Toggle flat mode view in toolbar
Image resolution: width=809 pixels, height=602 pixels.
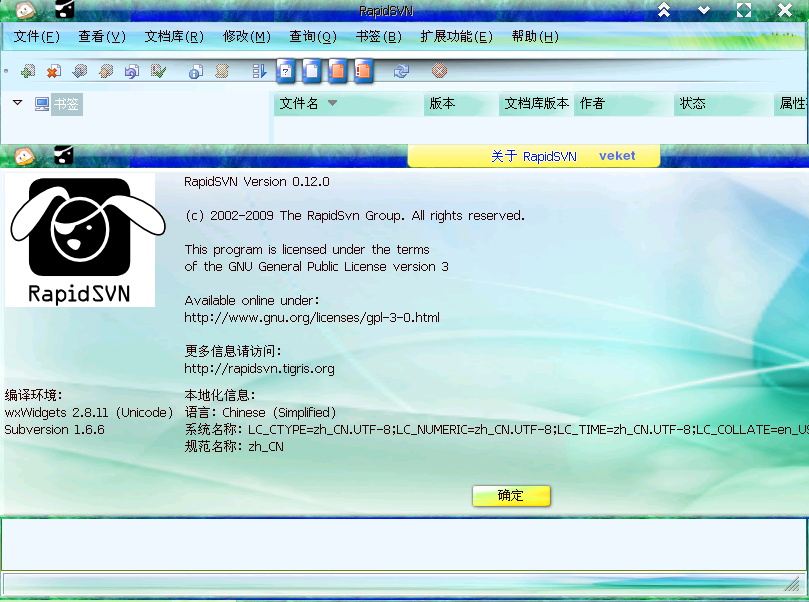point(260,71)
